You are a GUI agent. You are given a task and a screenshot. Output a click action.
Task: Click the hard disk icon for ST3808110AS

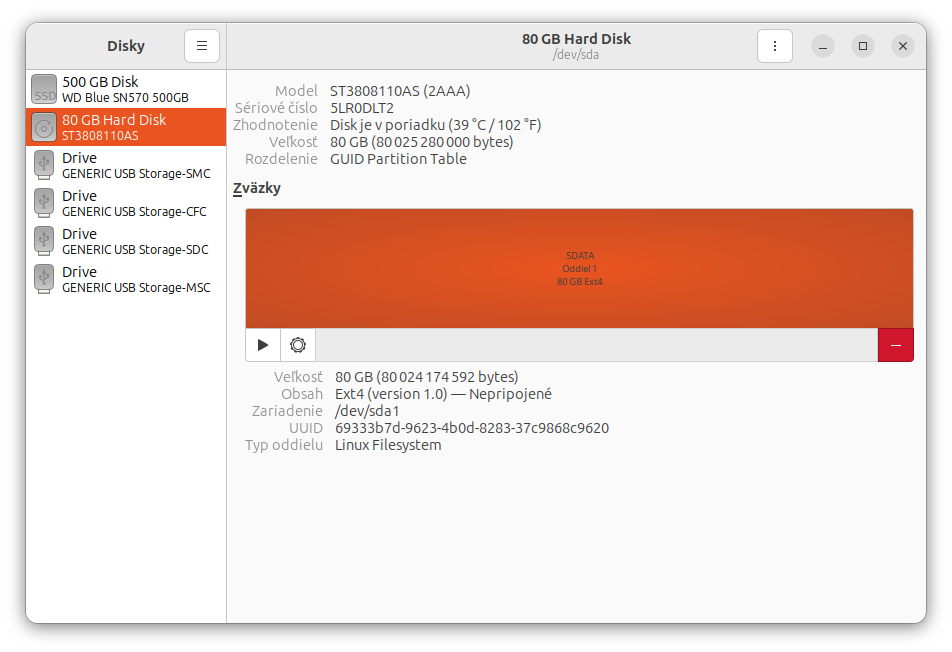click(x=44, y=127)
